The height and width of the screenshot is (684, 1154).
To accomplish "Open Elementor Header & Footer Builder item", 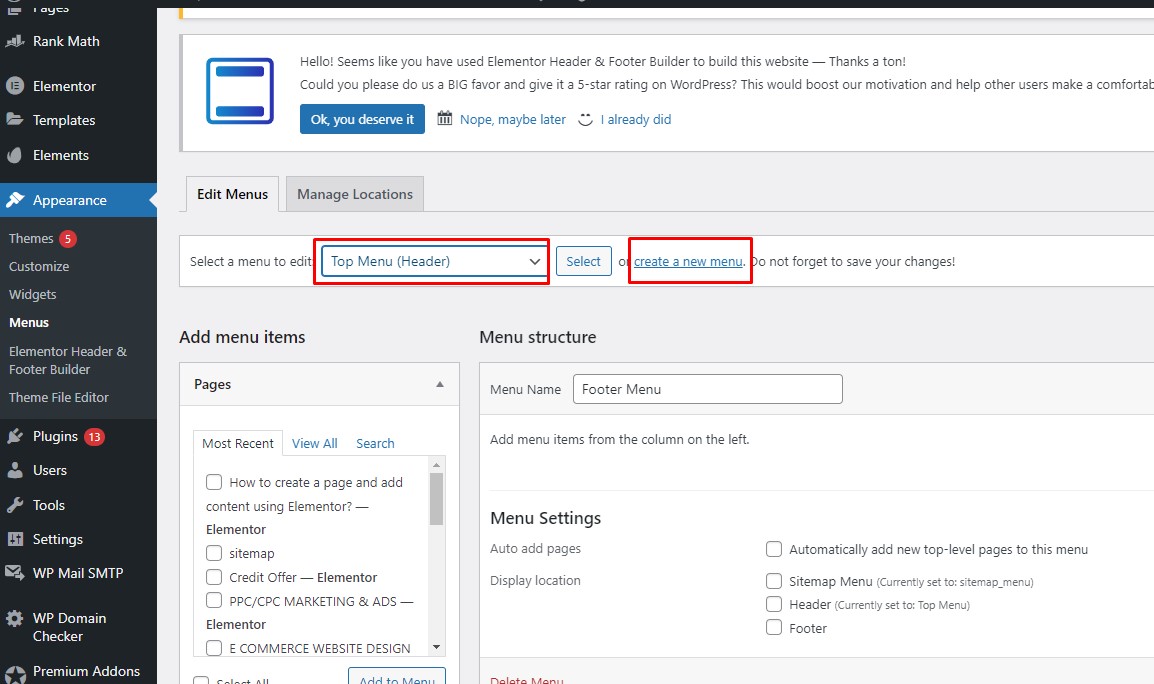I will [68, 360].
